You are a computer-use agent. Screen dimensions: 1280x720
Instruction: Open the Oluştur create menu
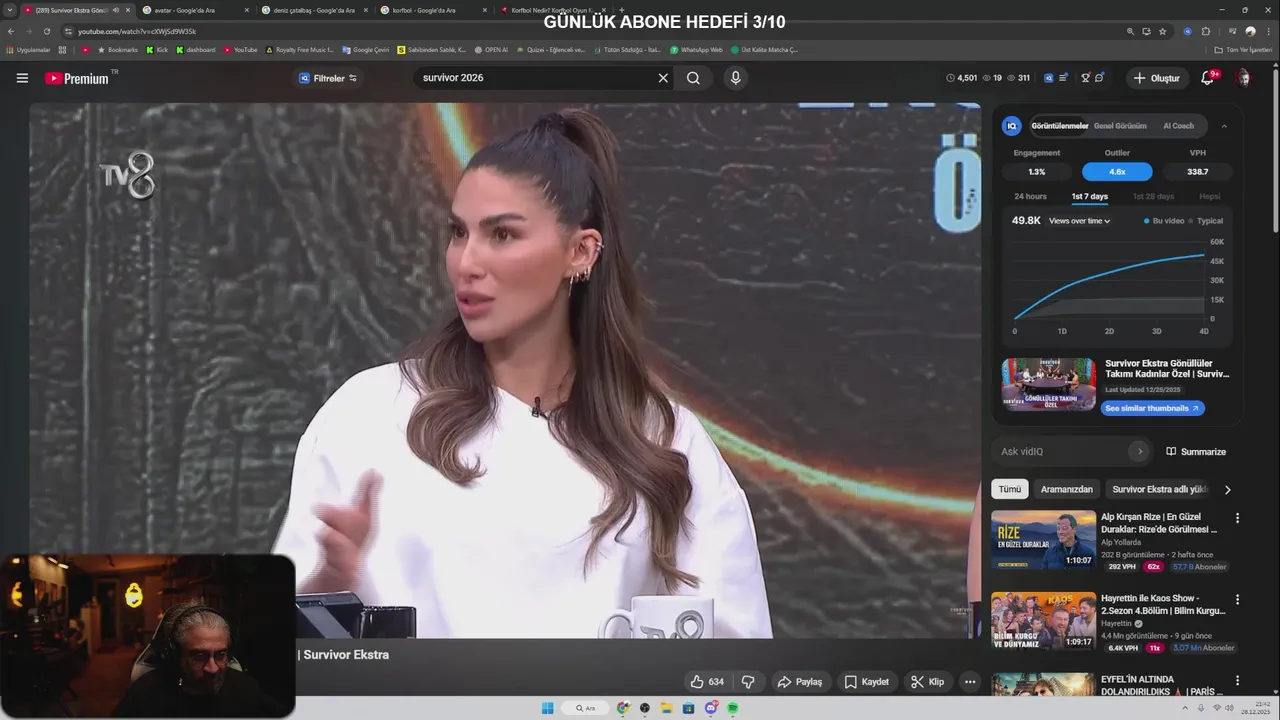tap(1156, 78)
